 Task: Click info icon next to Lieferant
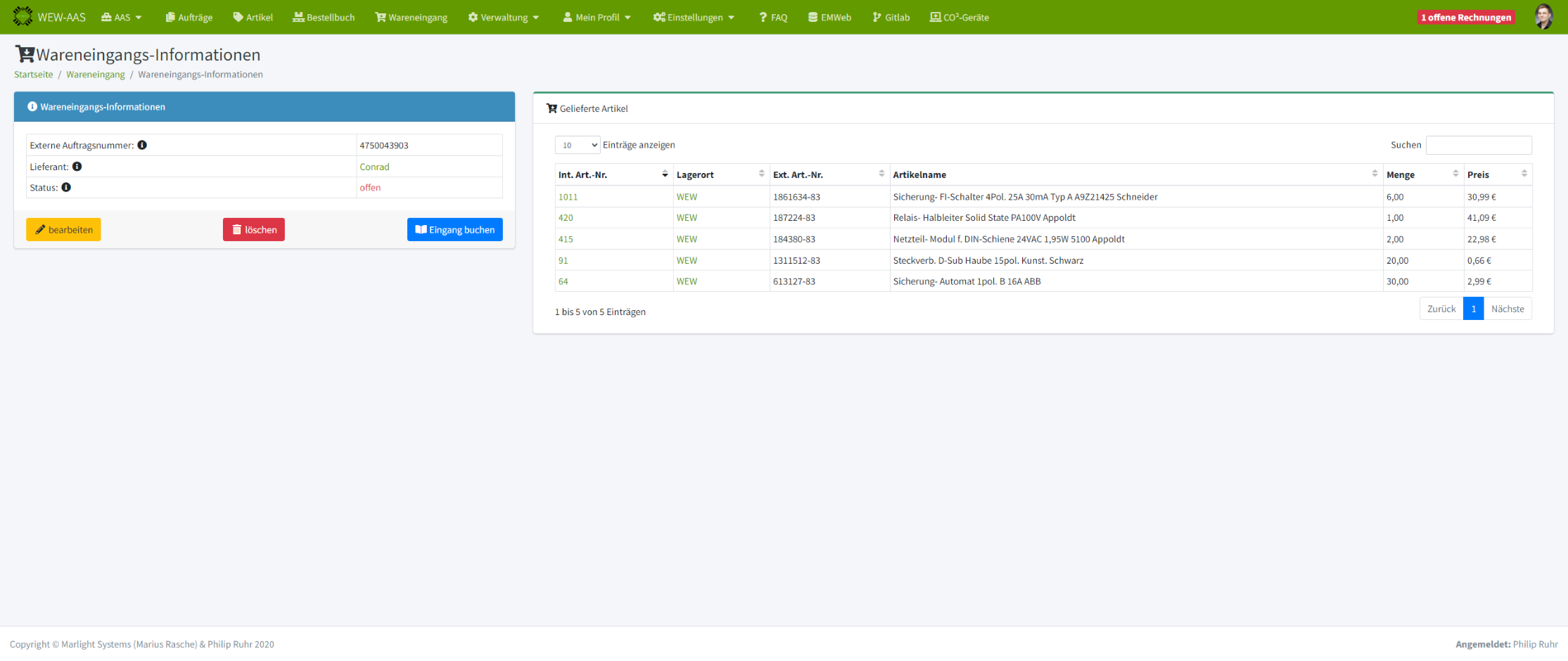coord(77,167)
